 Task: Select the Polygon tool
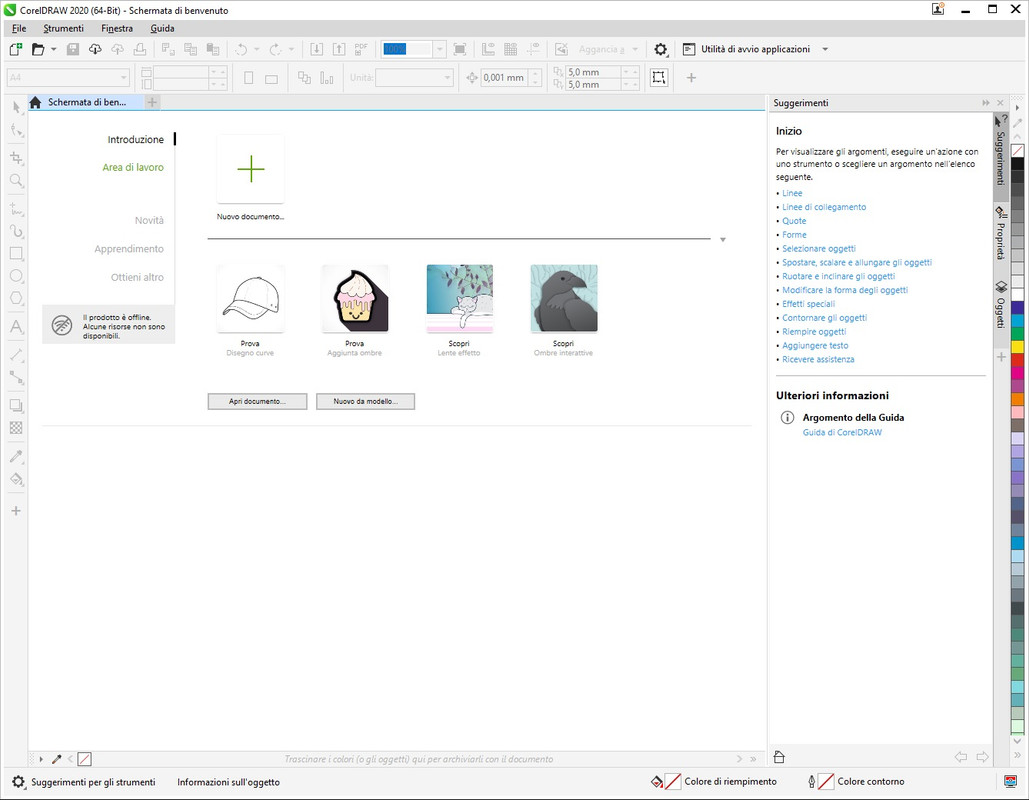point(16,298)
